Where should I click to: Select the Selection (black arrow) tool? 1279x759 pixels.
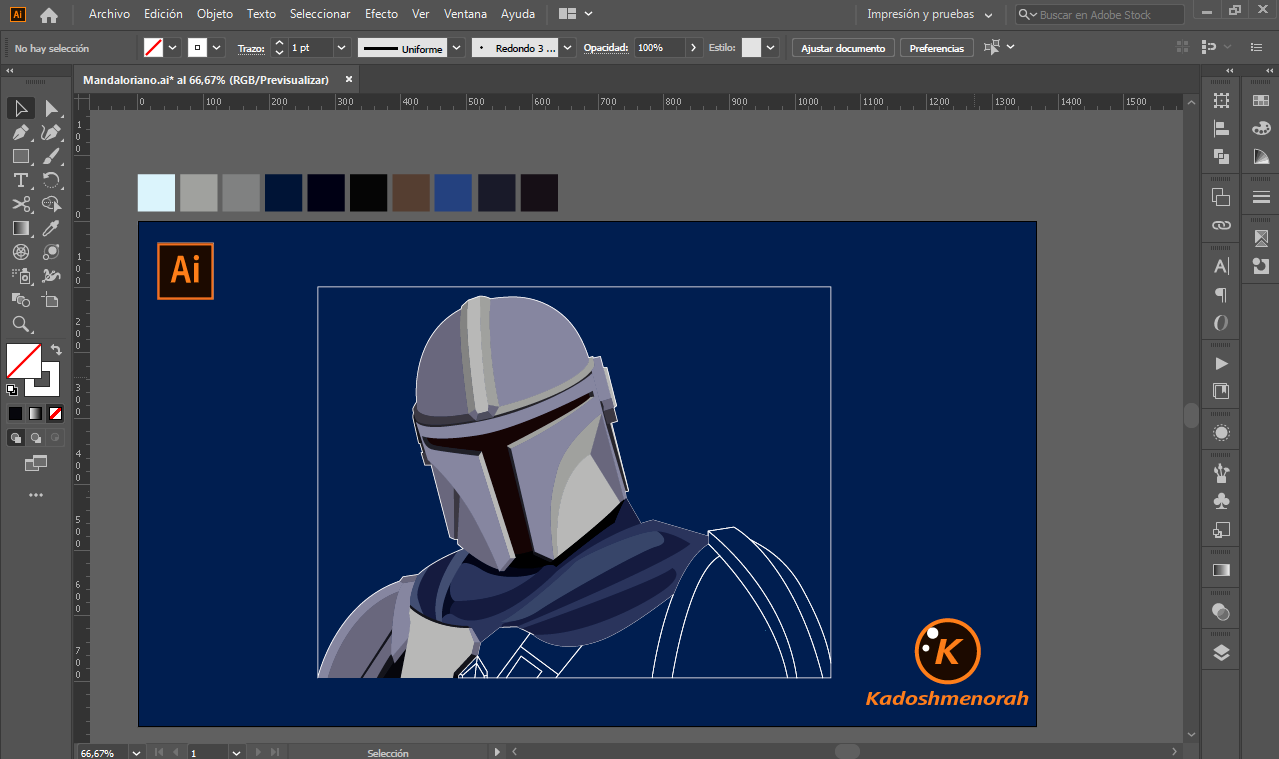coord(20,108)
